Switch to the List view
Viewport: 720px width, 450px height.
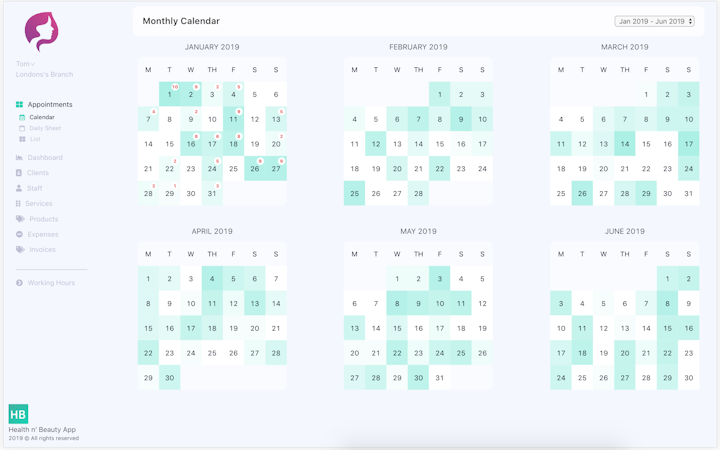[35, 139]
